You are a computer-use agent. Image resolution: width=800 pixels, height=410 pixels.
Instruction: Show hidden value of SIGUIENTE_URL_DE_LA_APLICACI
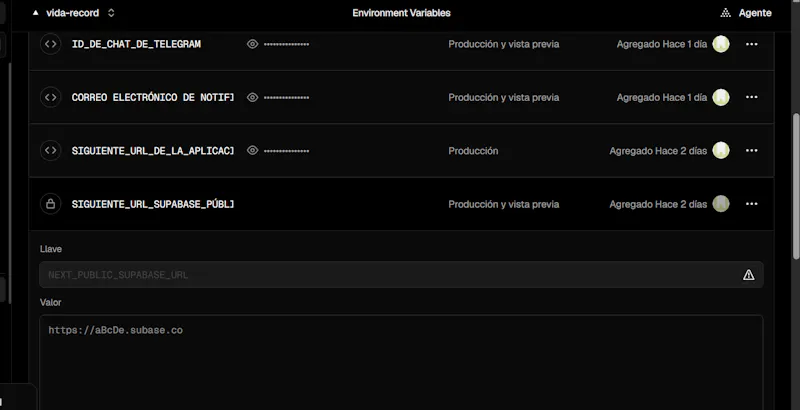tap(252, 150)
